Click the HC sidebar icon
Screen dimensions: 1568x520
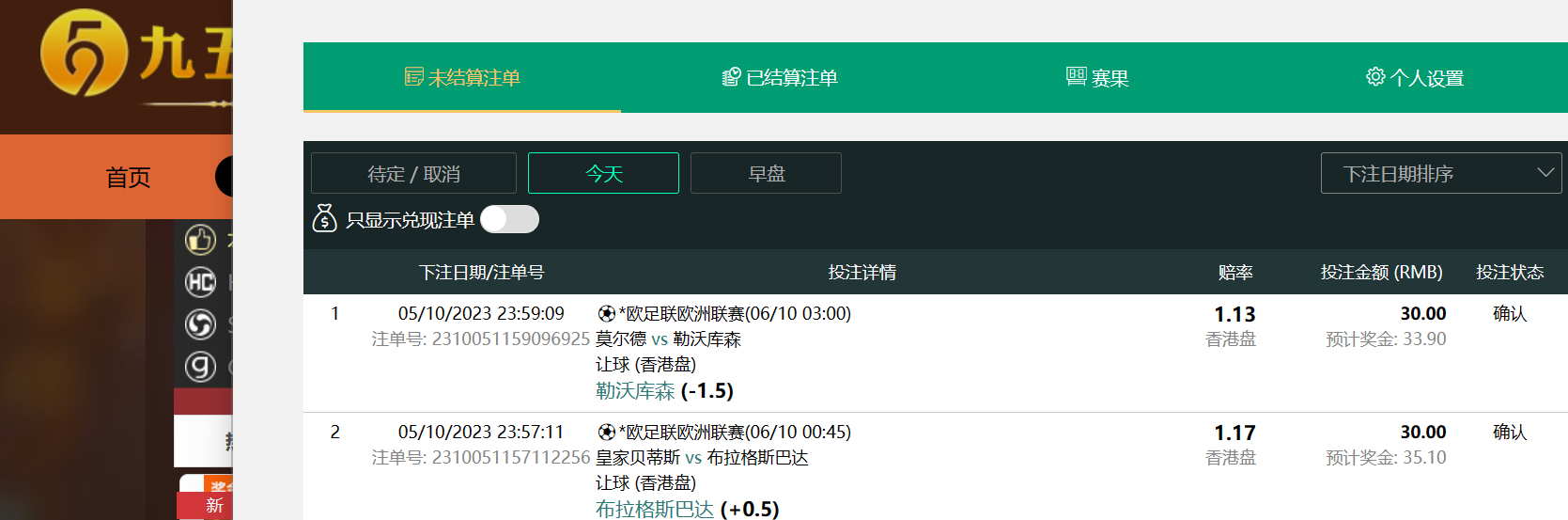click(x=200, y=282)
